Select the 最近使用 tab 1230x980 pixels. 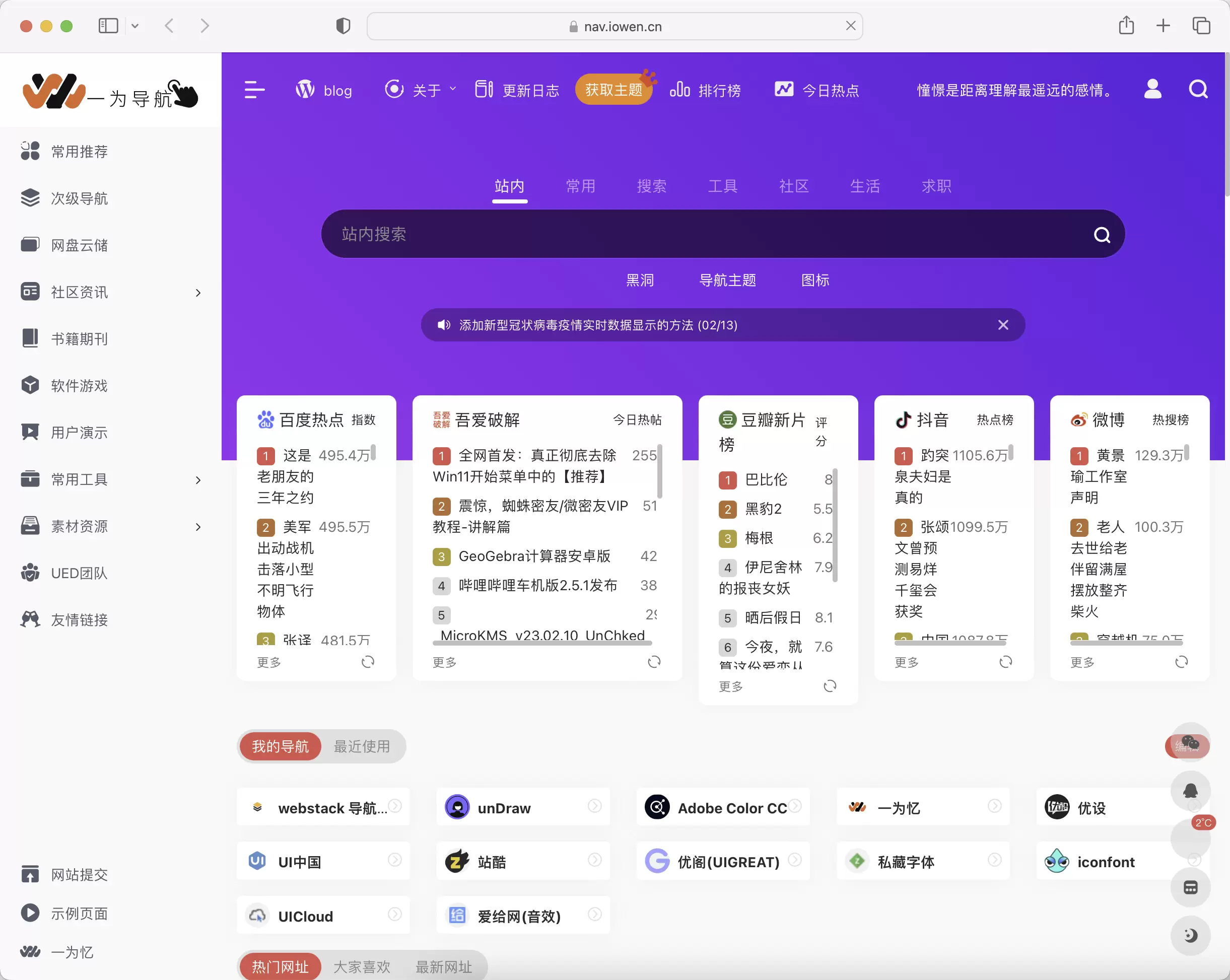[x=362, y=746]
